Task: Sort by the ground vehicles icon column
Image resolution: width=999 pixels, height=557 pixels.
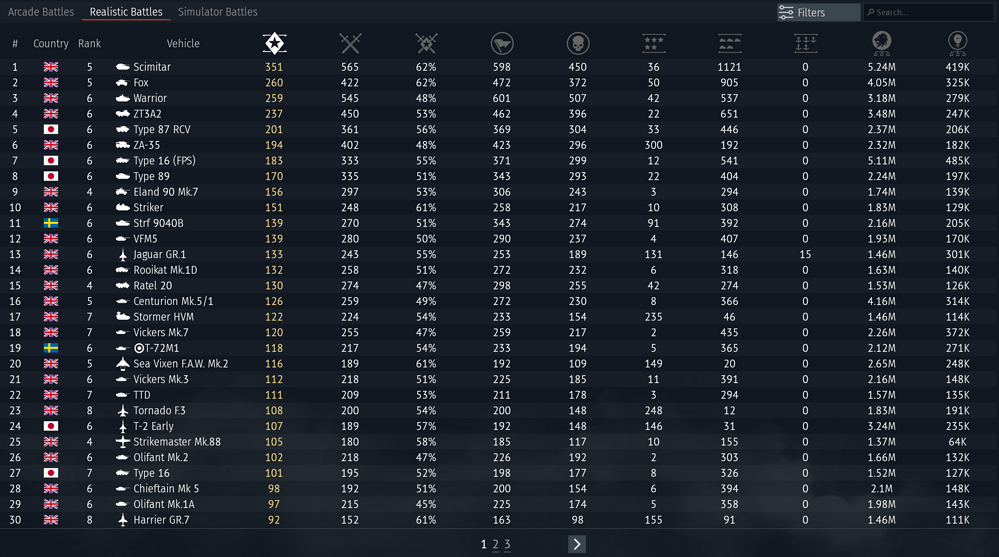Action: coord(730,43)
